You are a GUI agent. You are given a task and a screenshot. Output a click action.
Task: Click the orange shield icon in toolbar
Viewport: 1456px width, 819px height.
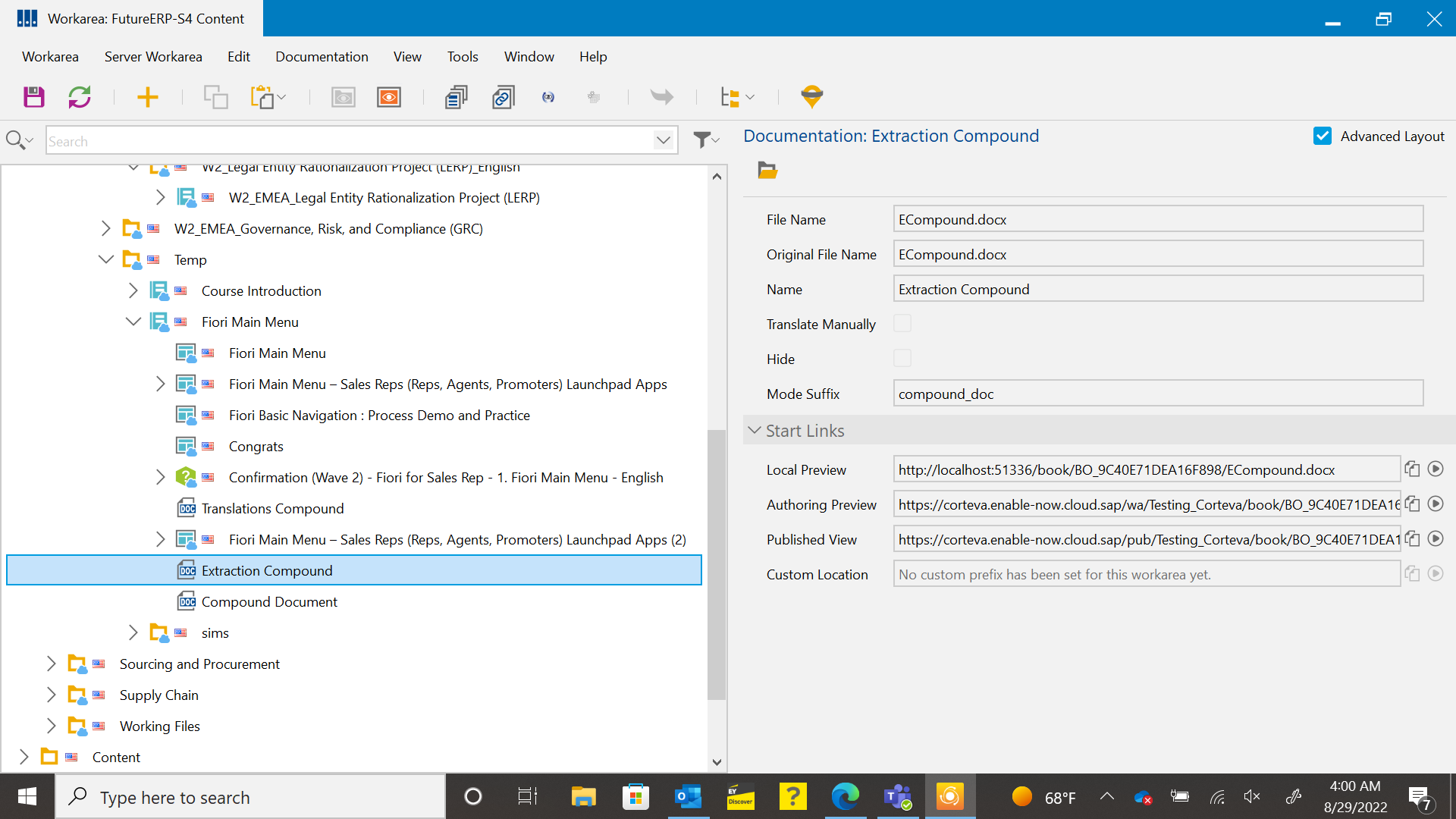pyautogui.click(x=811, y=96)
